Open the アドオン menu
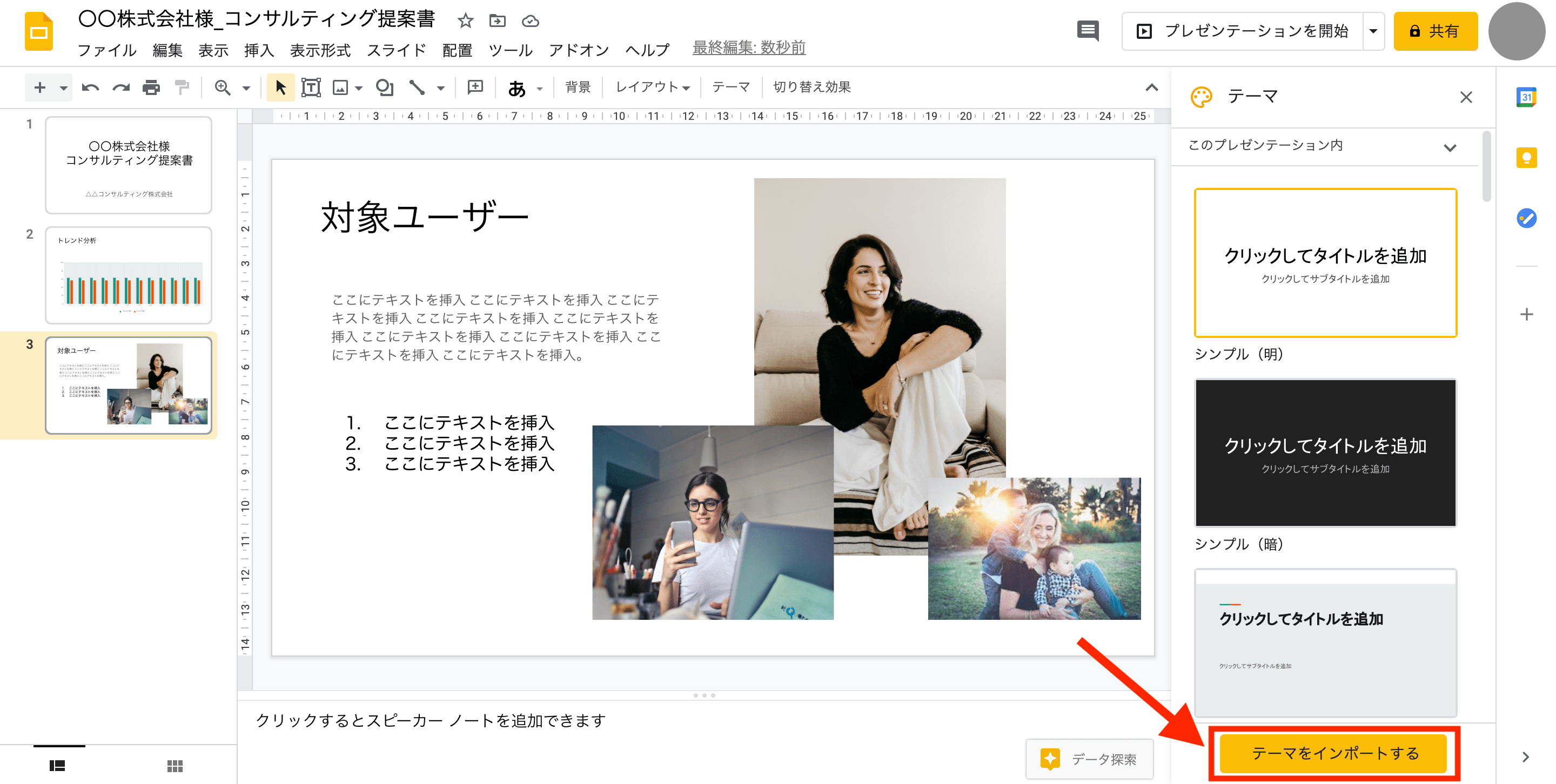This screenshot has height=784, width=1556. coord(579,50)
